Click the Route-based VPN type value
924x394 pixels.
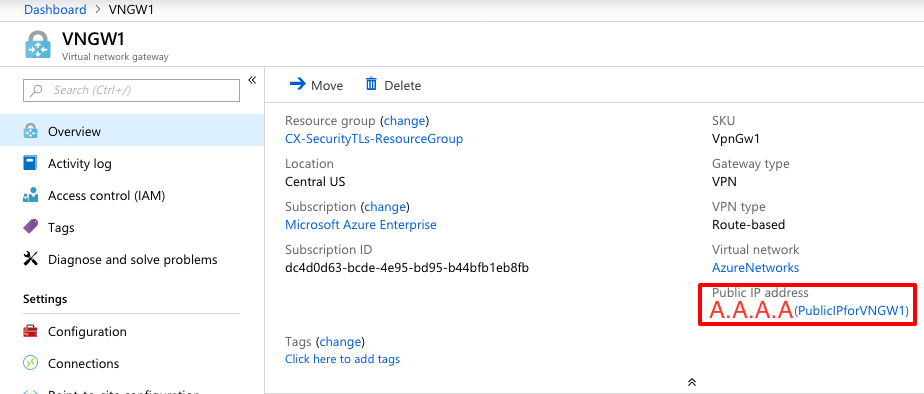point(748,225)
